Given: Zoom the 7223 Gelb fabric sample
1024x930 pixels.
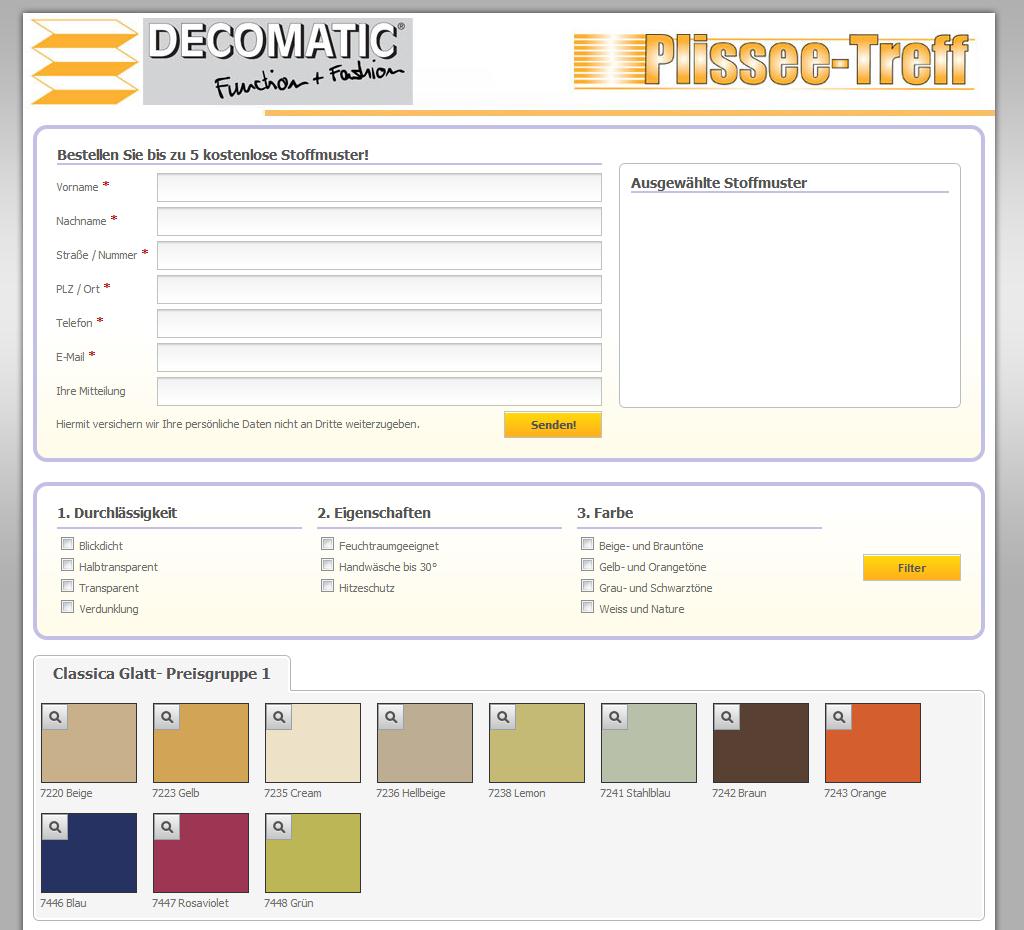Looking at the screenshot, I should coord(167,717).
